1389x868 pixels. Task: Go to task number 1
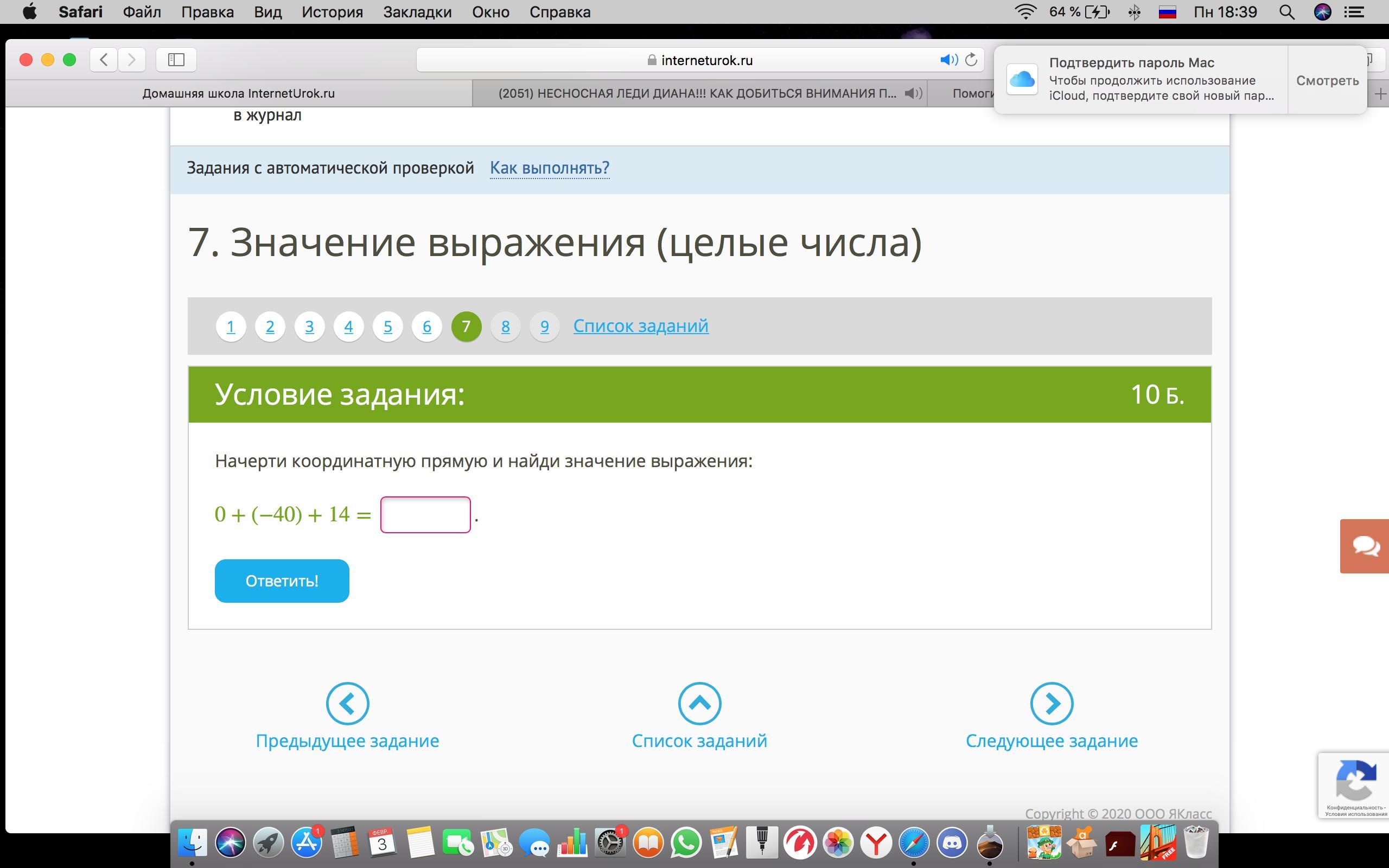[231, 326]
